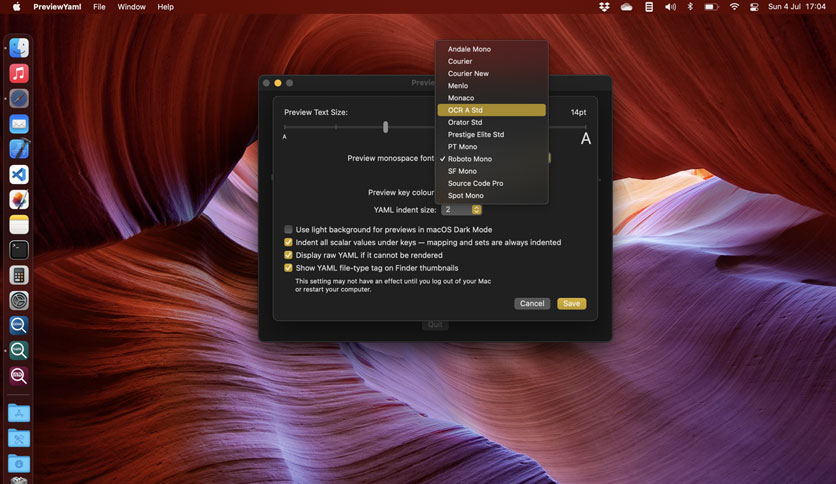This screenshot has height=484, width=836.
Task: Choose Monaco from the font list
Action: tap(492, 98)
